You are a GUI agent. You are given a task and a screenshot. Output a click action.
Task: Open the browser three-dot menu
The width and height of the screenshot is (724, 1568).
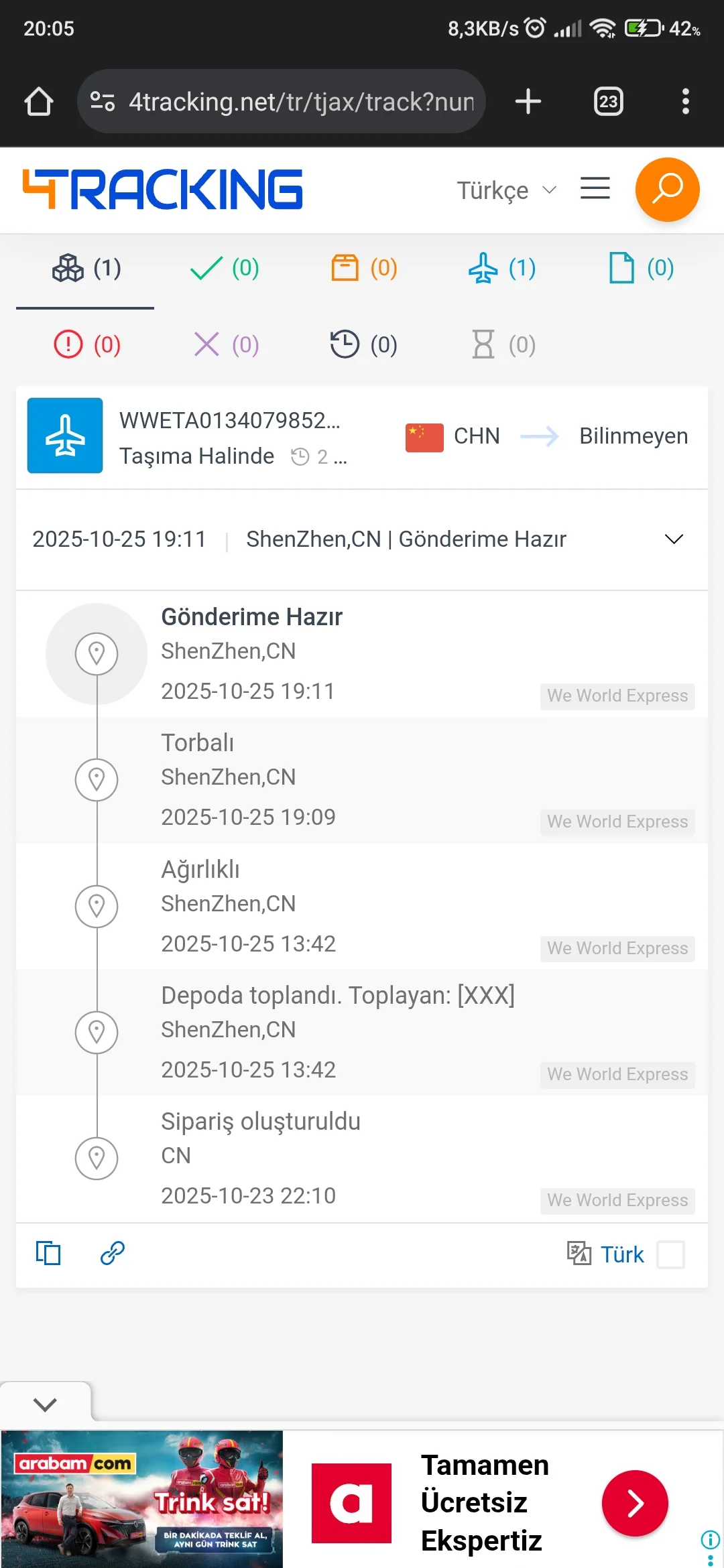pyautogui.click(x=685, y=102)
